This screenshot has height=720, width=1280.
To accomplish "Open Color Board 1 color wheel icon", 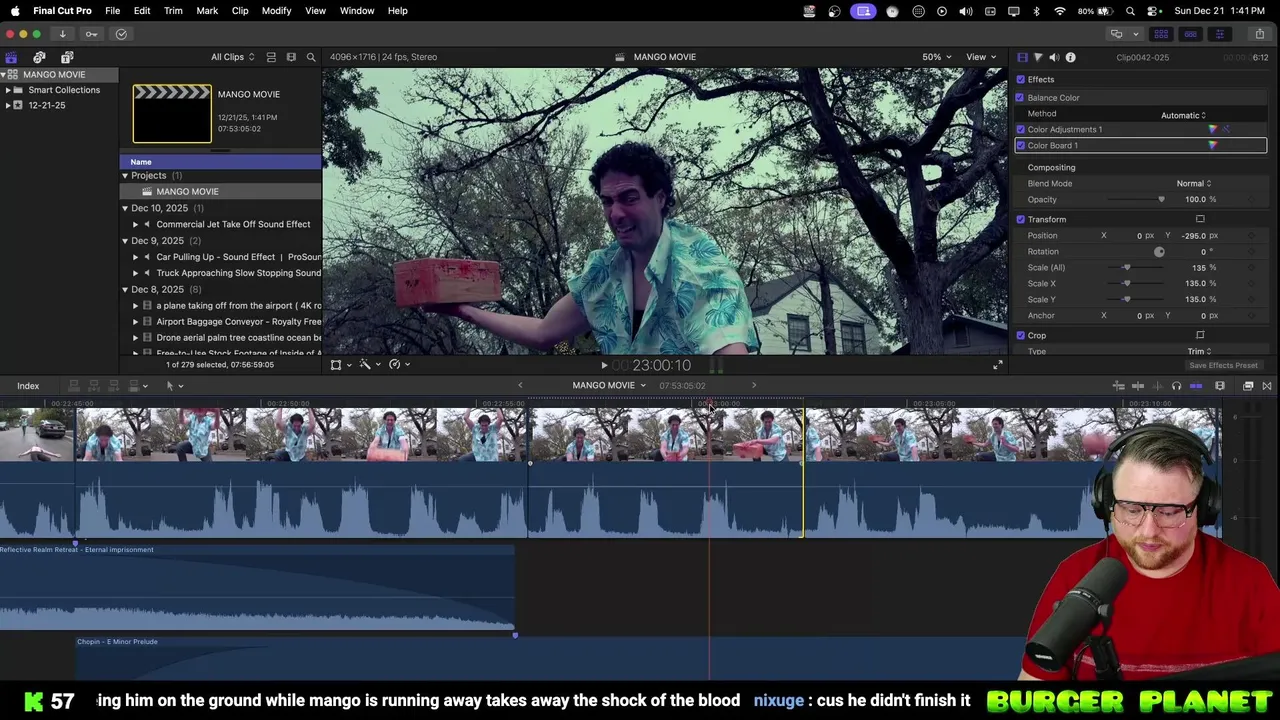I will click(1213, 145).
